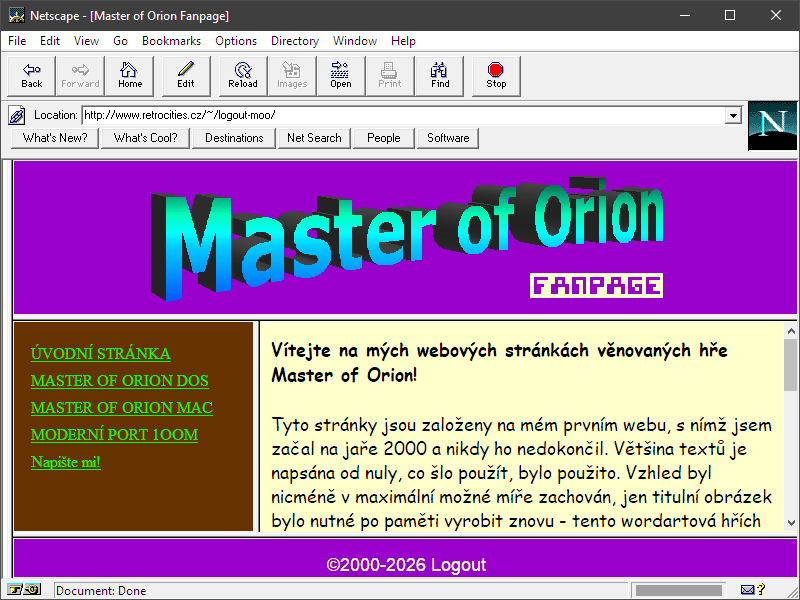Go to Home page via toolbar

[130, 75]
